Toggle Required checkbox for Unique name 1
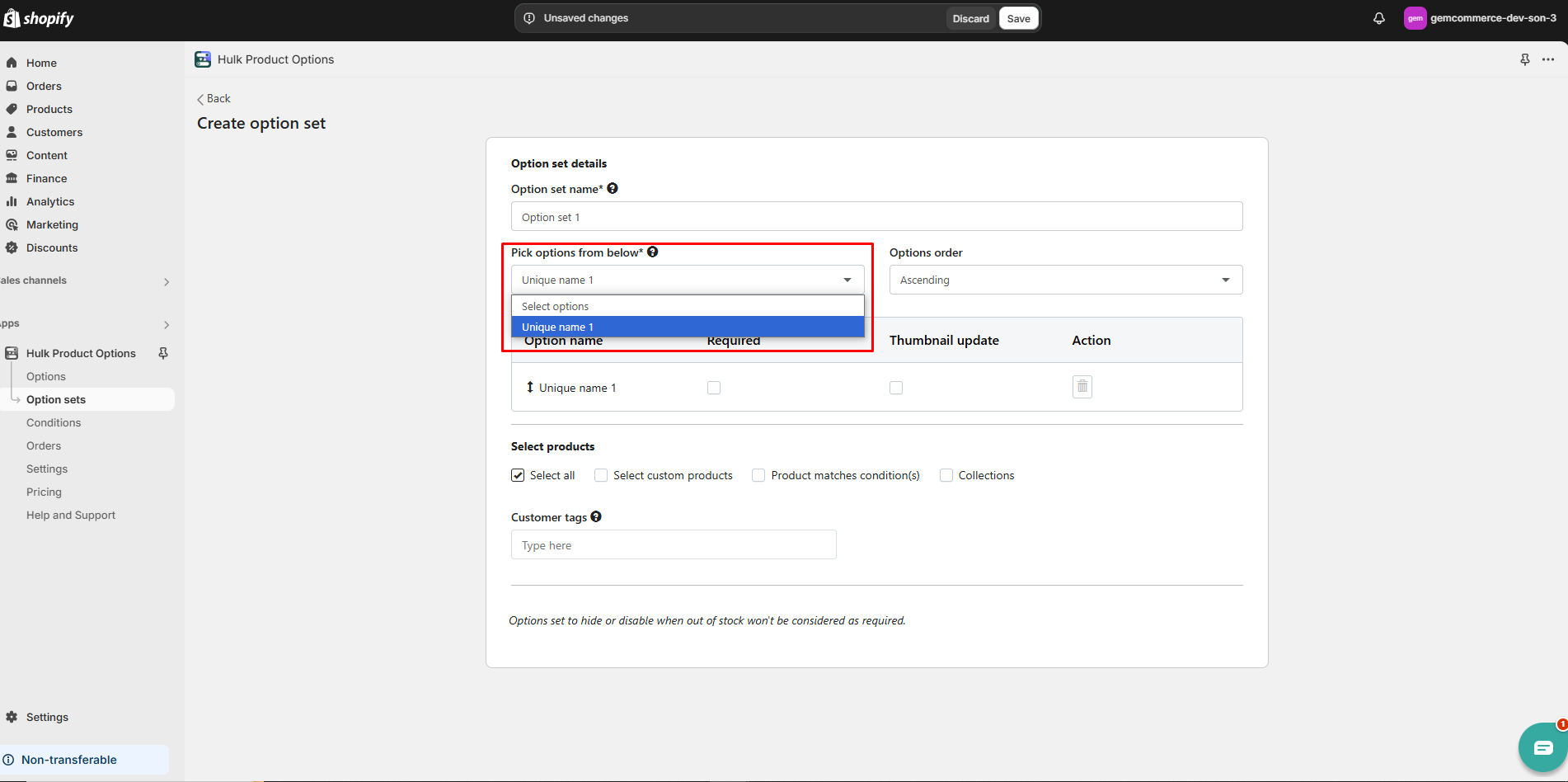Image resolution: width=1568 pixels, height=782 pixels. pyautogui.click(x=714, y=388)
